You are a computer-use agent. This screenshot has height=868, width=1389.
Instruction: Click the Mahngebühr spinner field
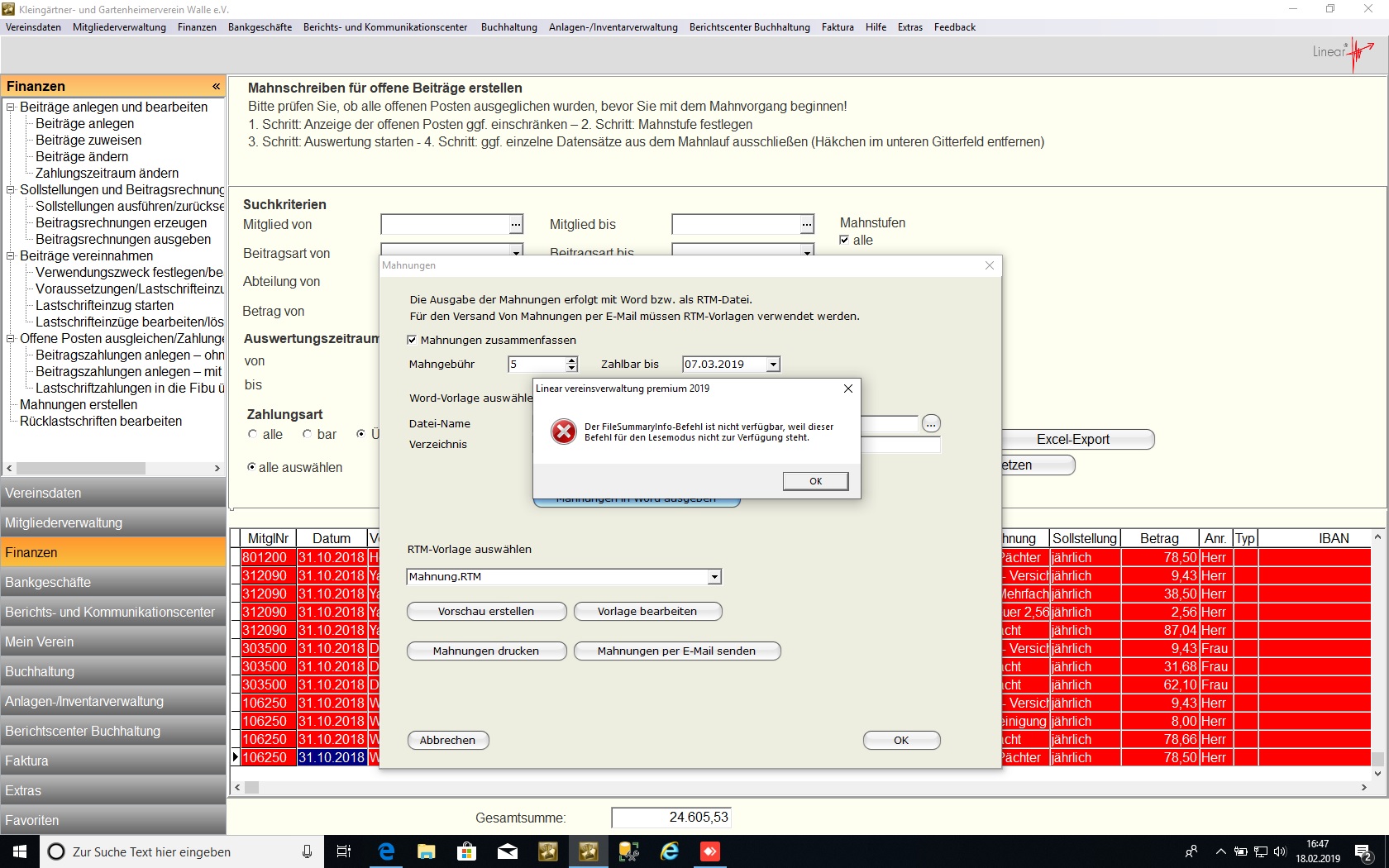[537, 365]
